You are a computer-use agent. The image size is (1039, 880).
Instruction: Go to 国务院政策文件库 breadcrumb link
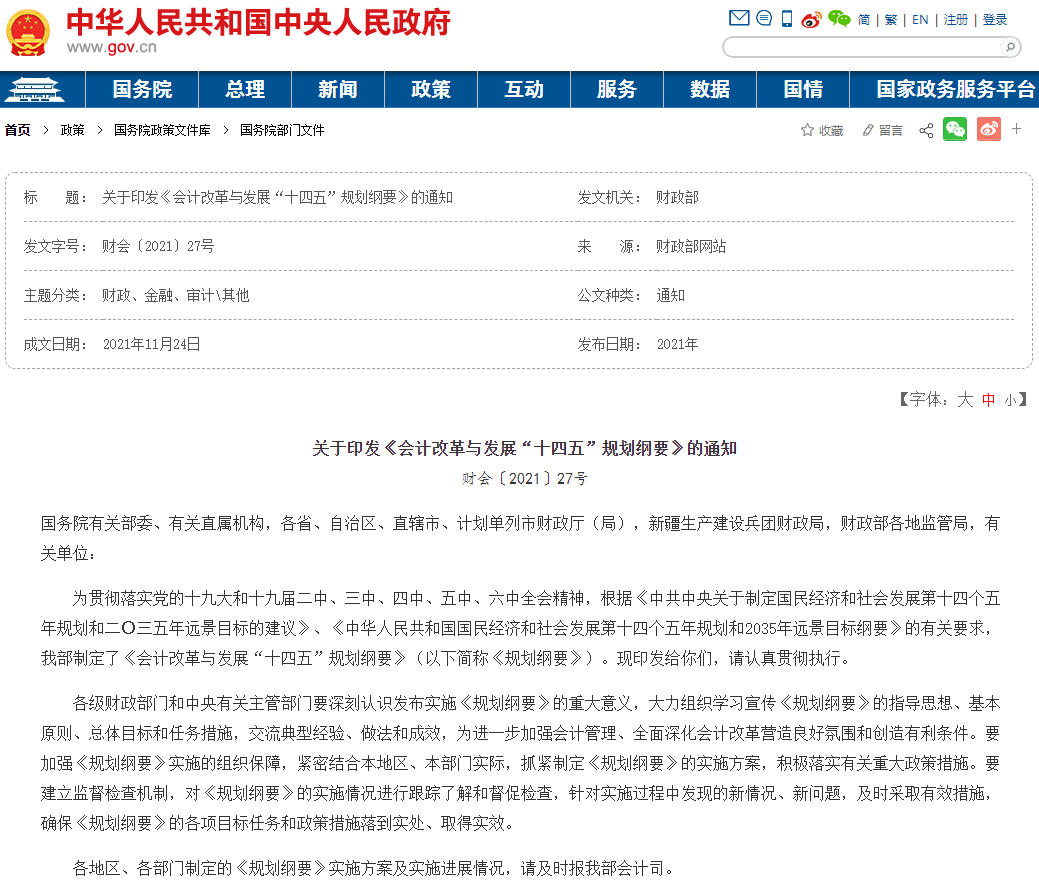(x=162, y=130)
